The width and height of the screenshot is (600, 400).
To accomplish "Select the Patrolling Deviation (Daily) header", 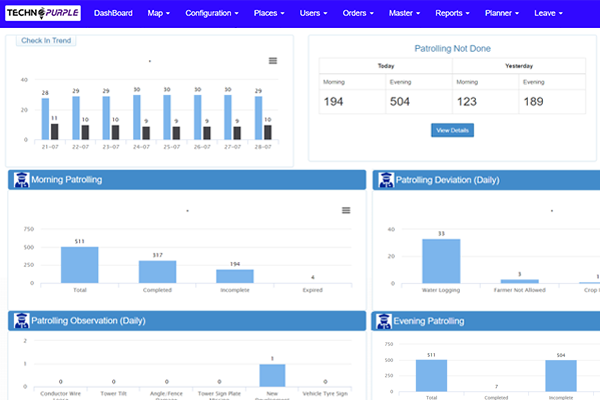I will [x=486, y=180].
